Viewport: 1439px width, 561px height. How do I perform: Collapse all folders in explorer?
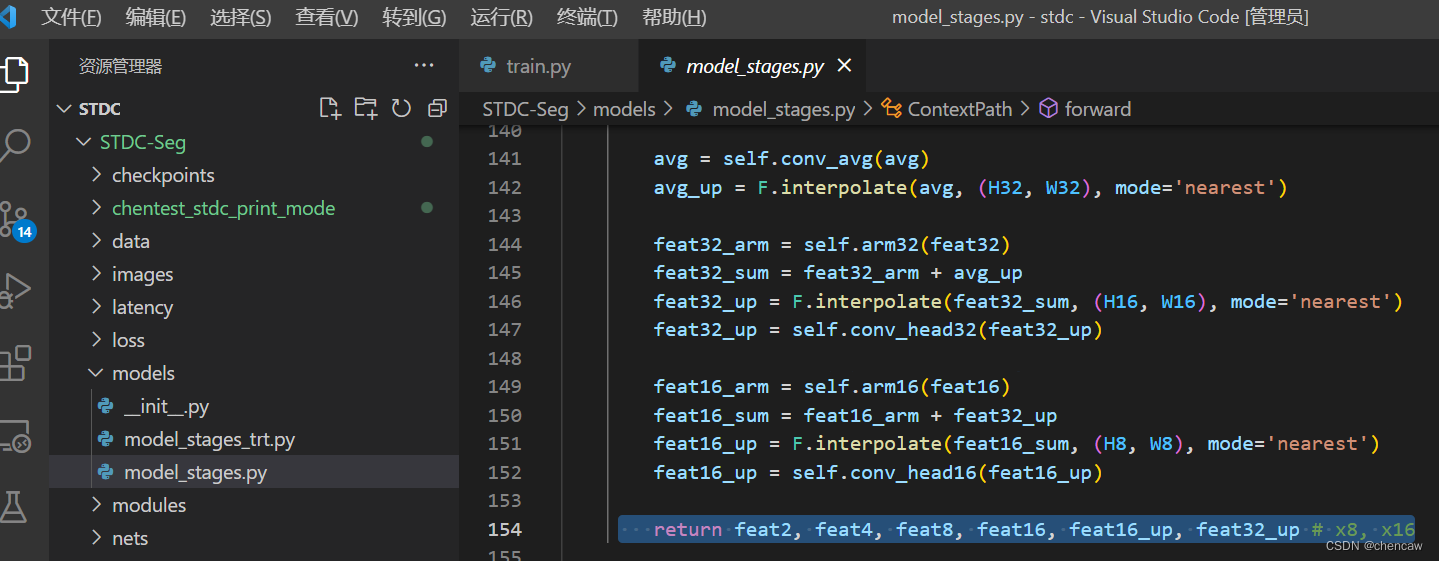[x=437, y=108]
